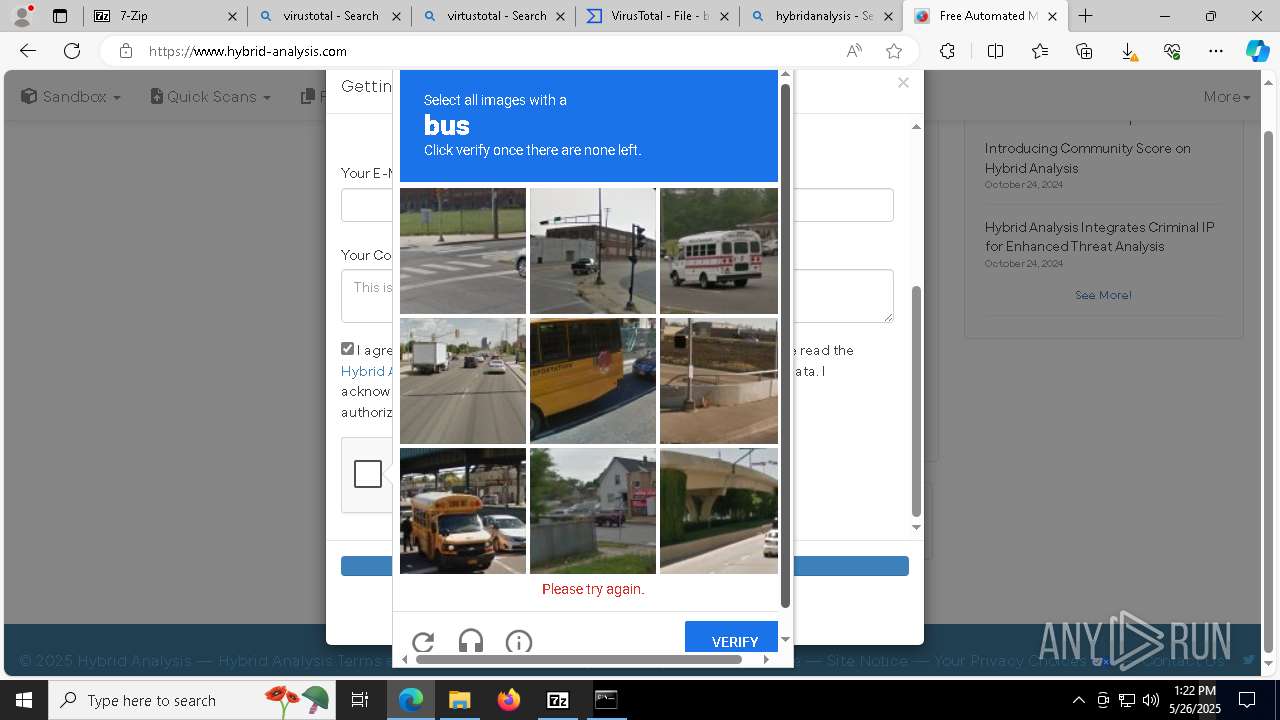Open Introducing Community Score article link
Viewport: 1280px width, 720px height.
[x=1087, y=158]
